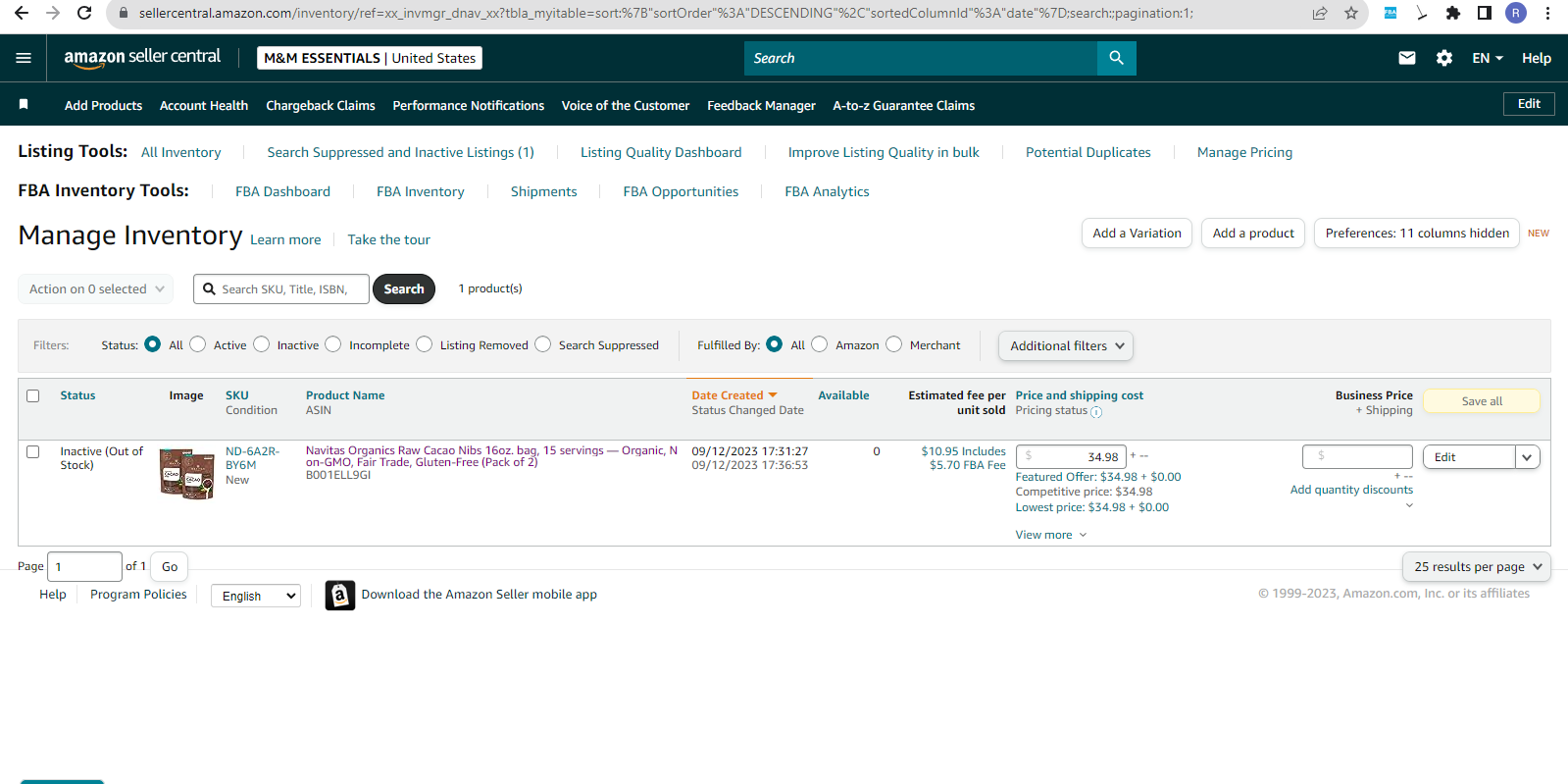Select the Inactive status filter
This screenshot has width=1568, height=784.
[261, 344]
